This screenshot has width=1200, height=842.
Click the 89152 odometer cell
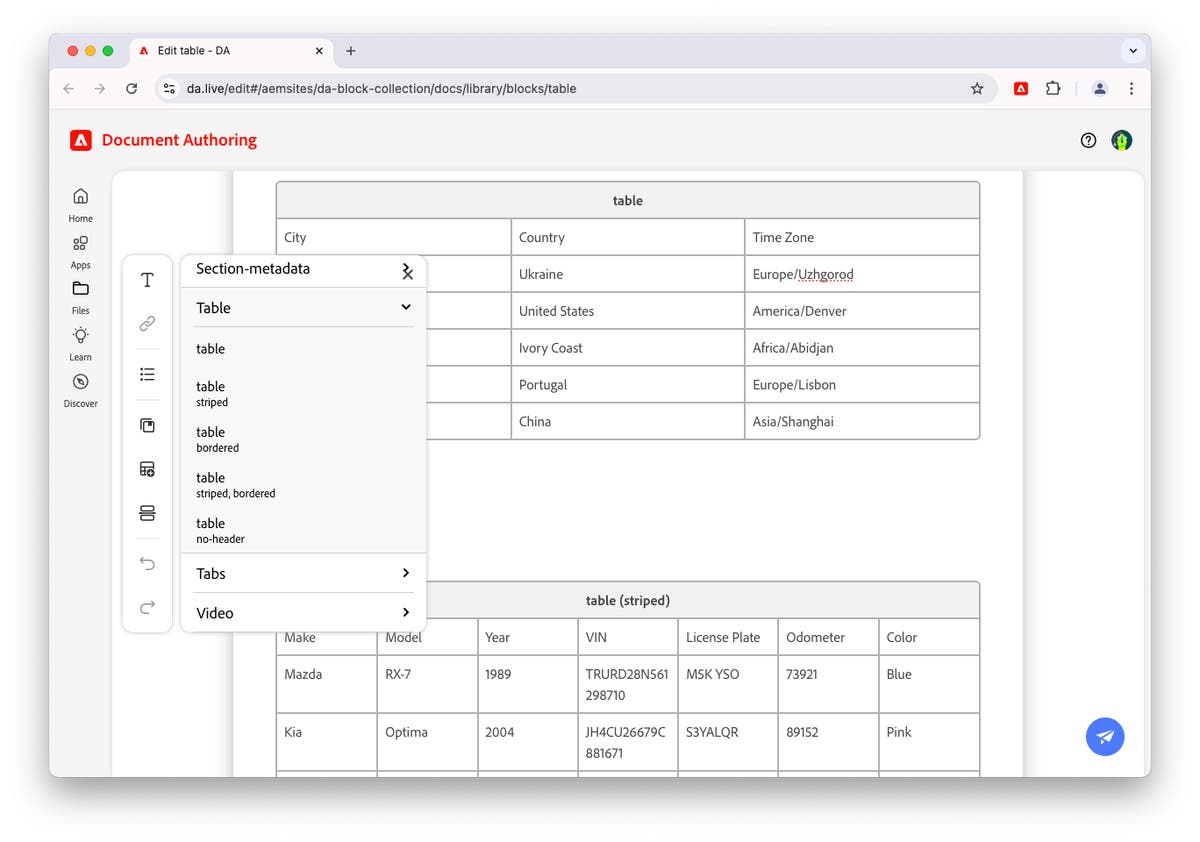[829, 742]
